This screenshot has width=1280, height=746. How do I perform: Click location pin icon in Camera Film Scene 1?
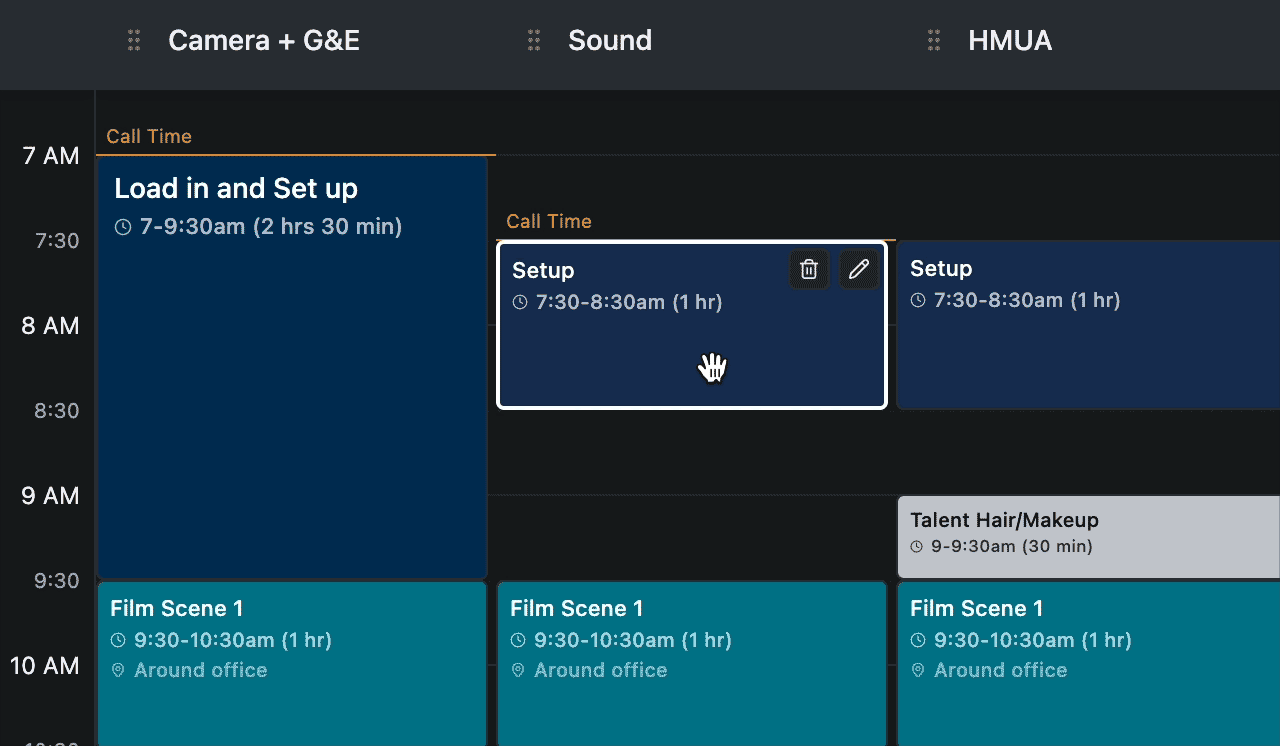[x=118, y=670]
